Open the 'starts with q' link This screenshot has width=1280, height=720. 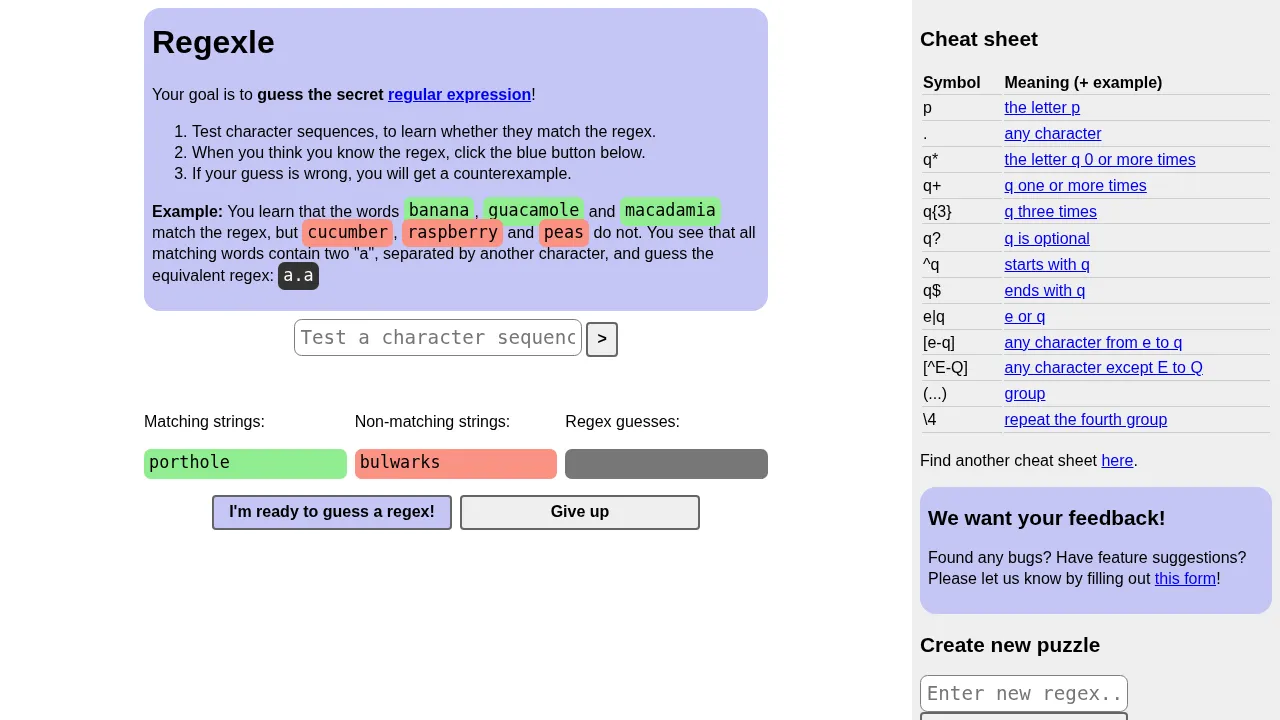[1046, 265]
